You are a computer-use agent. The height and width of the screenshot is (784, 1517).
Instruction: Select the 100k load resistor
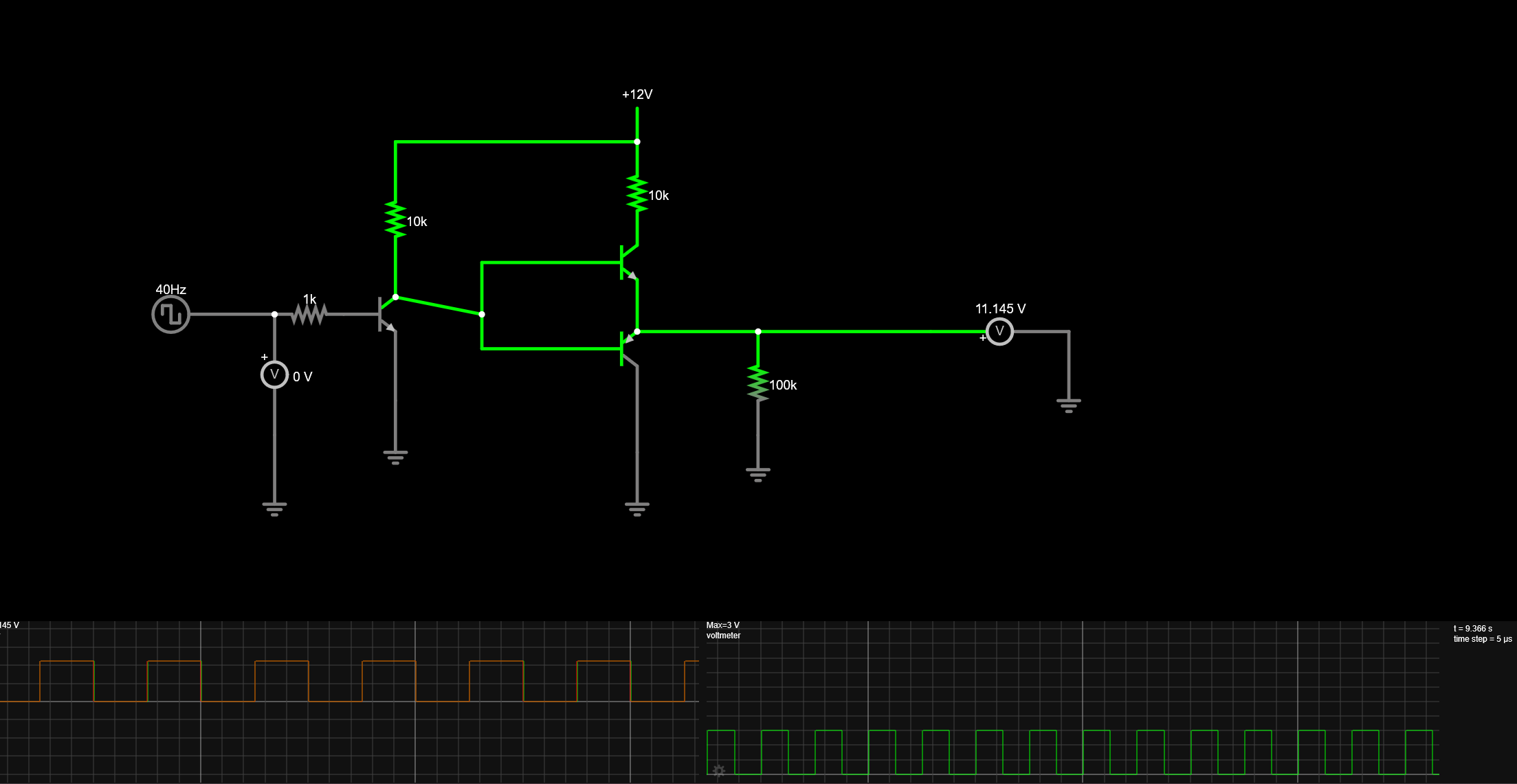(x=758, y=383)
